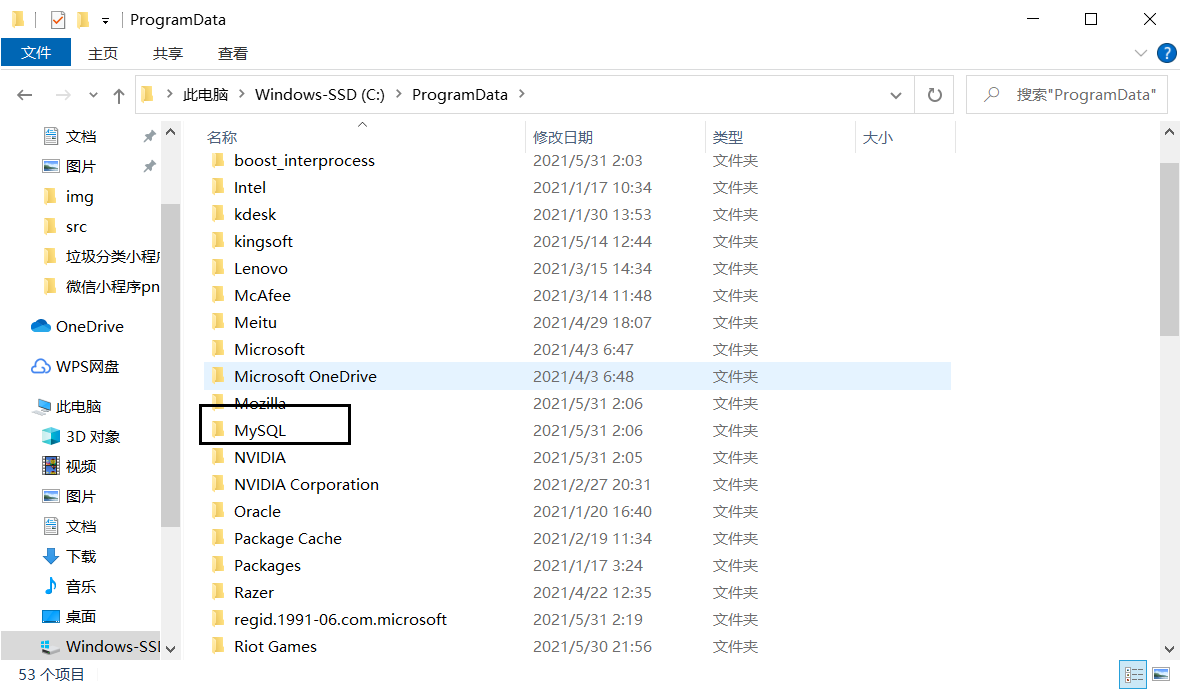Select the boost_interprocess folder icon
The height and width of the screenshot is (690, 1181).
[218, 160]
